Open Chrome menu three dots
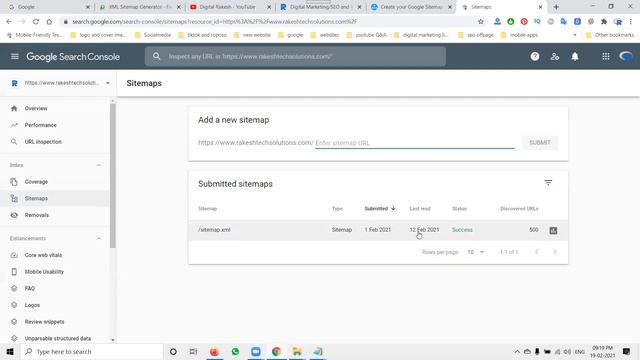The image size is (640, 360). click(x=631, y=22)
